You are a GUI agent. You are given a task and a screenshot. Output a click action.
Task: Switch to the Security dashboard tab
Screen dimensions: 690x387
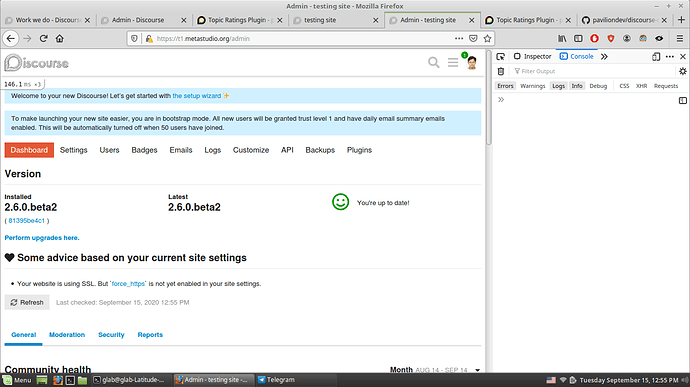[111, 335]
